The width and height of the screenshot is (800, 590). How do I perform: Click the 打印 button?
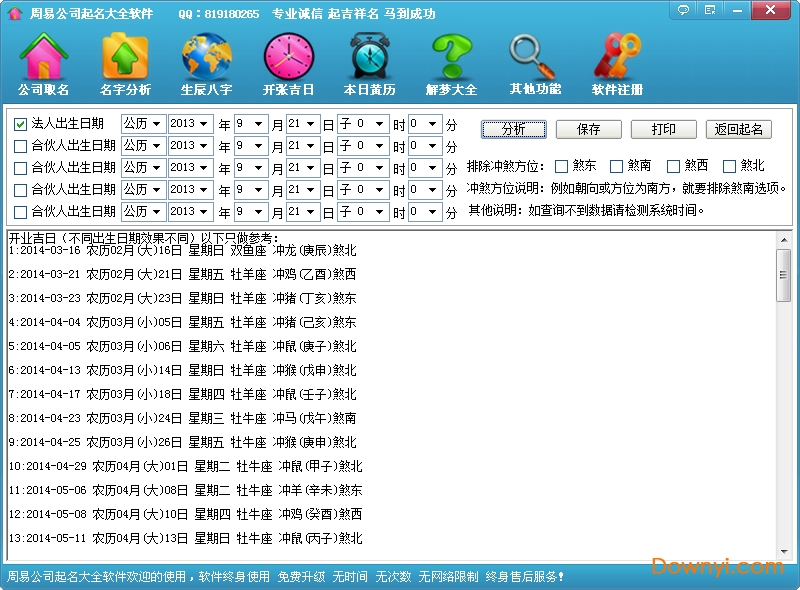663,129
